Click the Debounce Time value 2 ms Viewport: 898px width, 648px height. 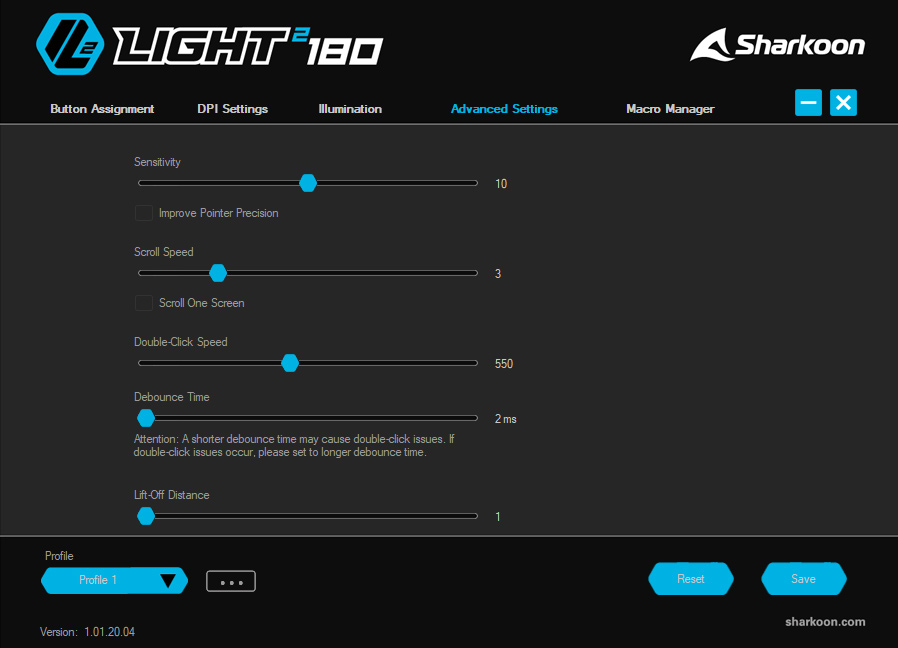[x=506, y=419]
